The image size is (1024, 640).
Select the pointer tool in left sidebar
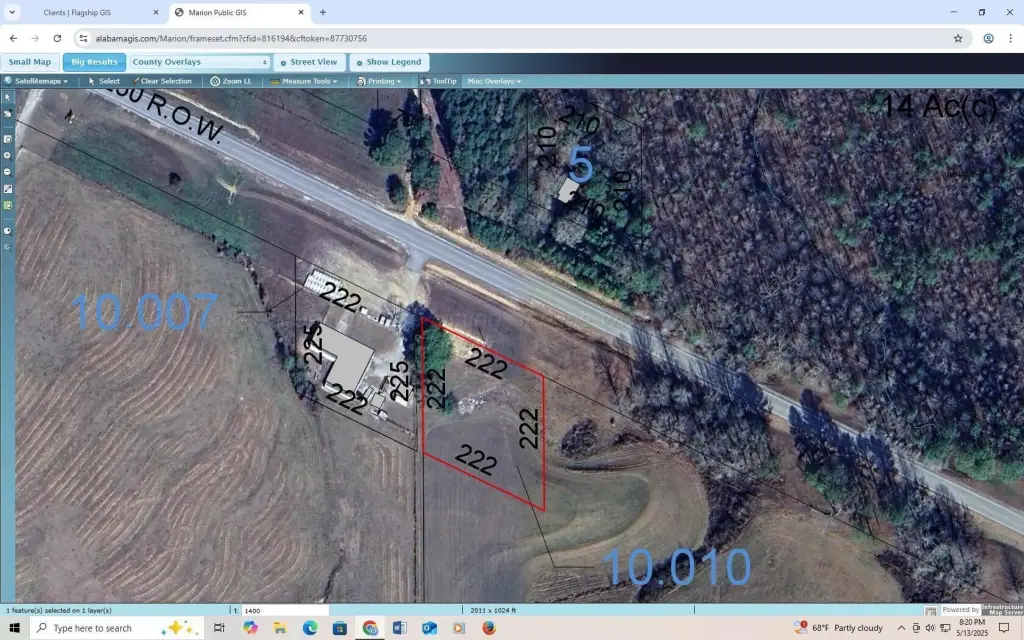pos(7,98)
